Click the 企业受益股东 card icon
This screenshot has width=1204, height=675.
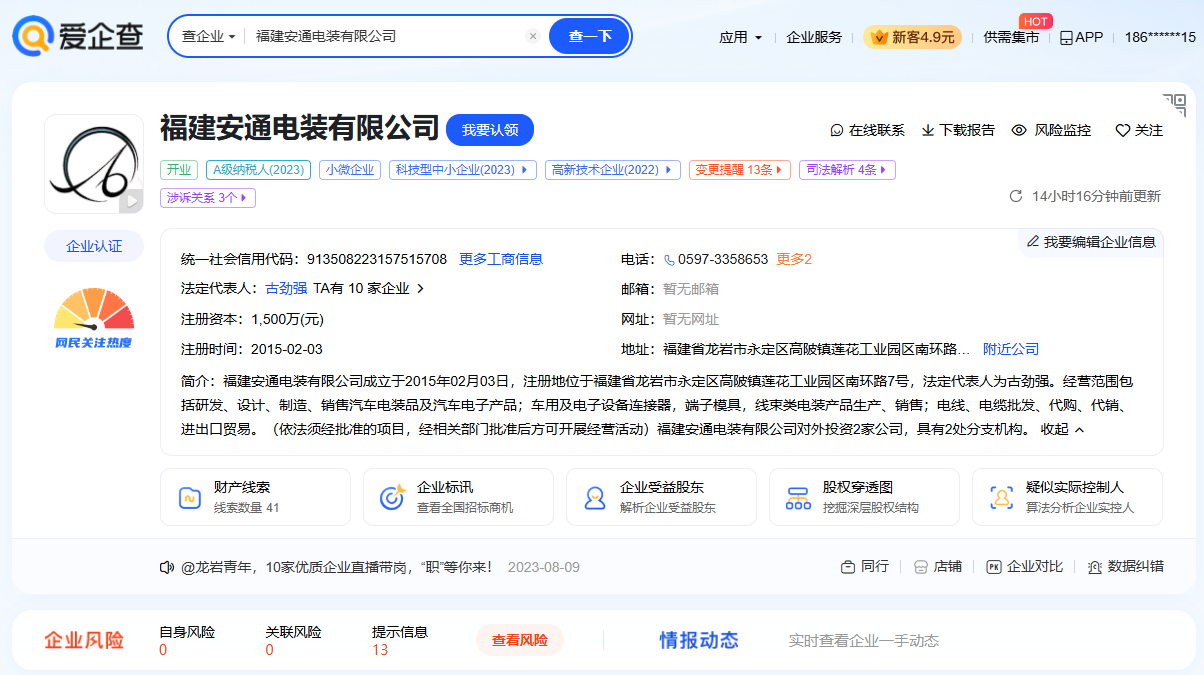[595, 497]
